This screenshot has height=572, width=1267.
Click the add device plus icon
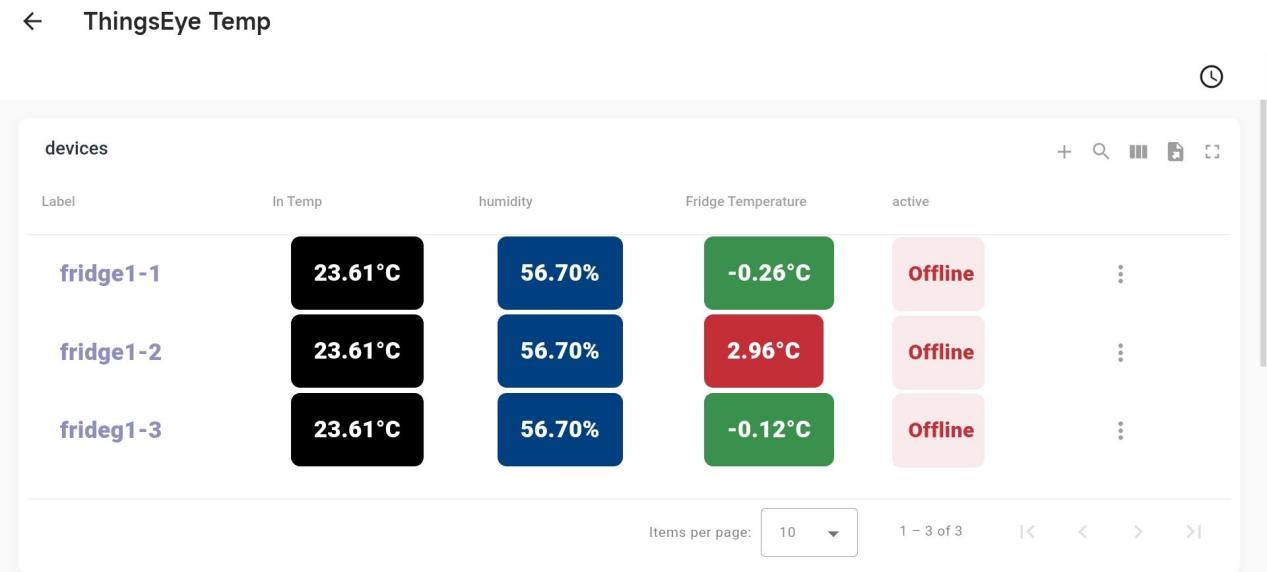click(1064, 152)
